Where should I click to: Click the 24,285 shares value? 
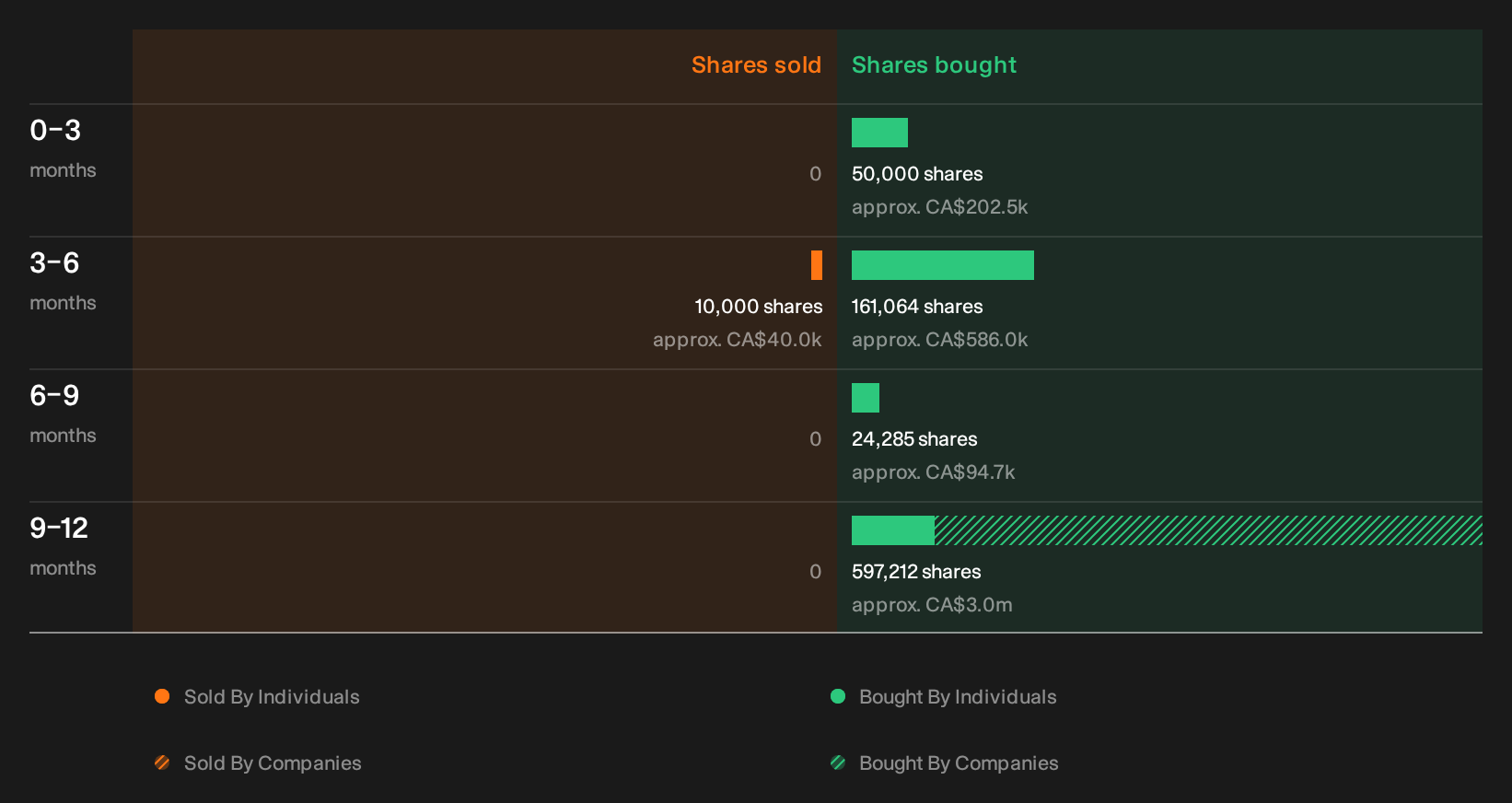point(914,439)
